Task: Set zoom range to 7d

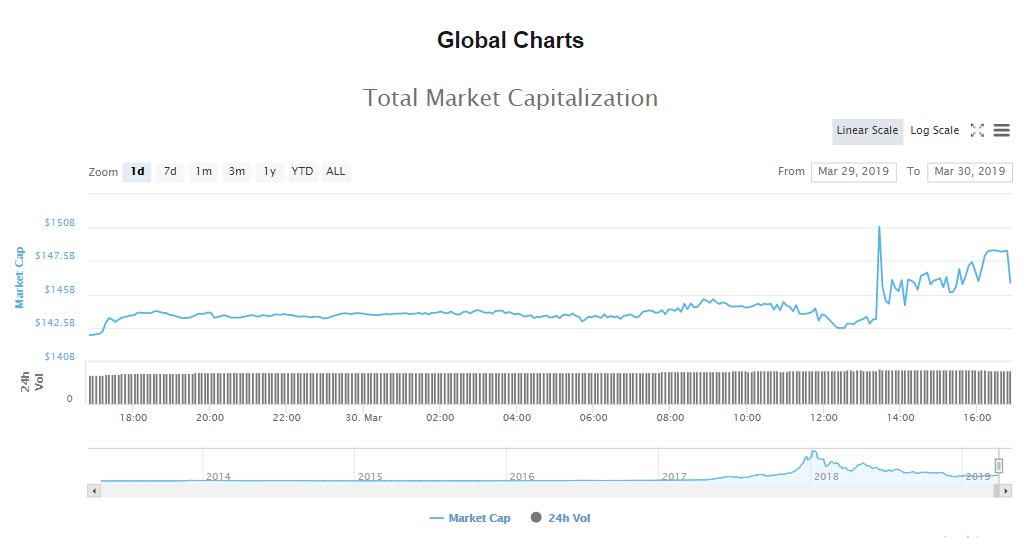Action: 170,172
